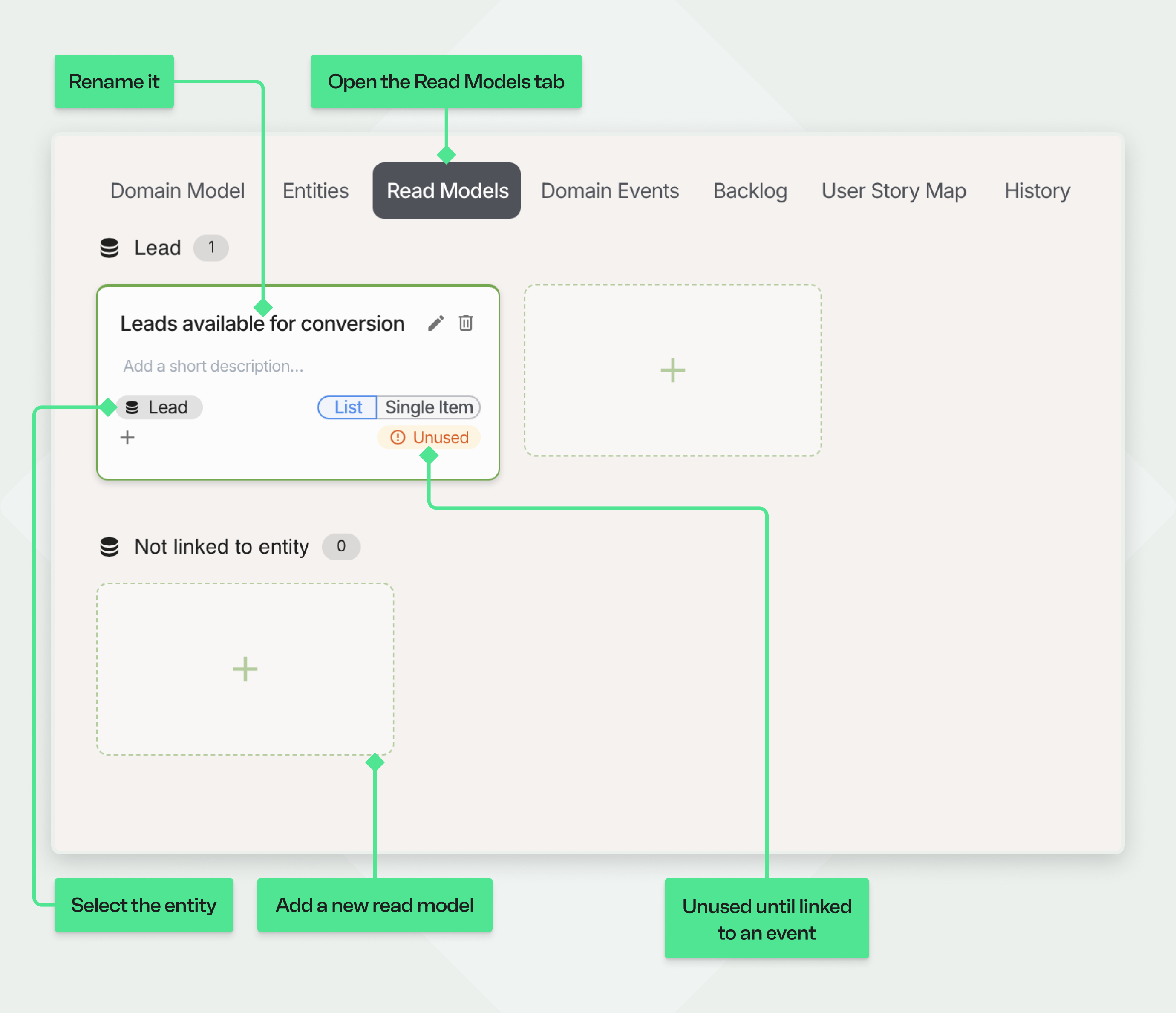This screenshot has width=1176, height=1013.
Task: View the History tab
Action: tap(1037, 191)
